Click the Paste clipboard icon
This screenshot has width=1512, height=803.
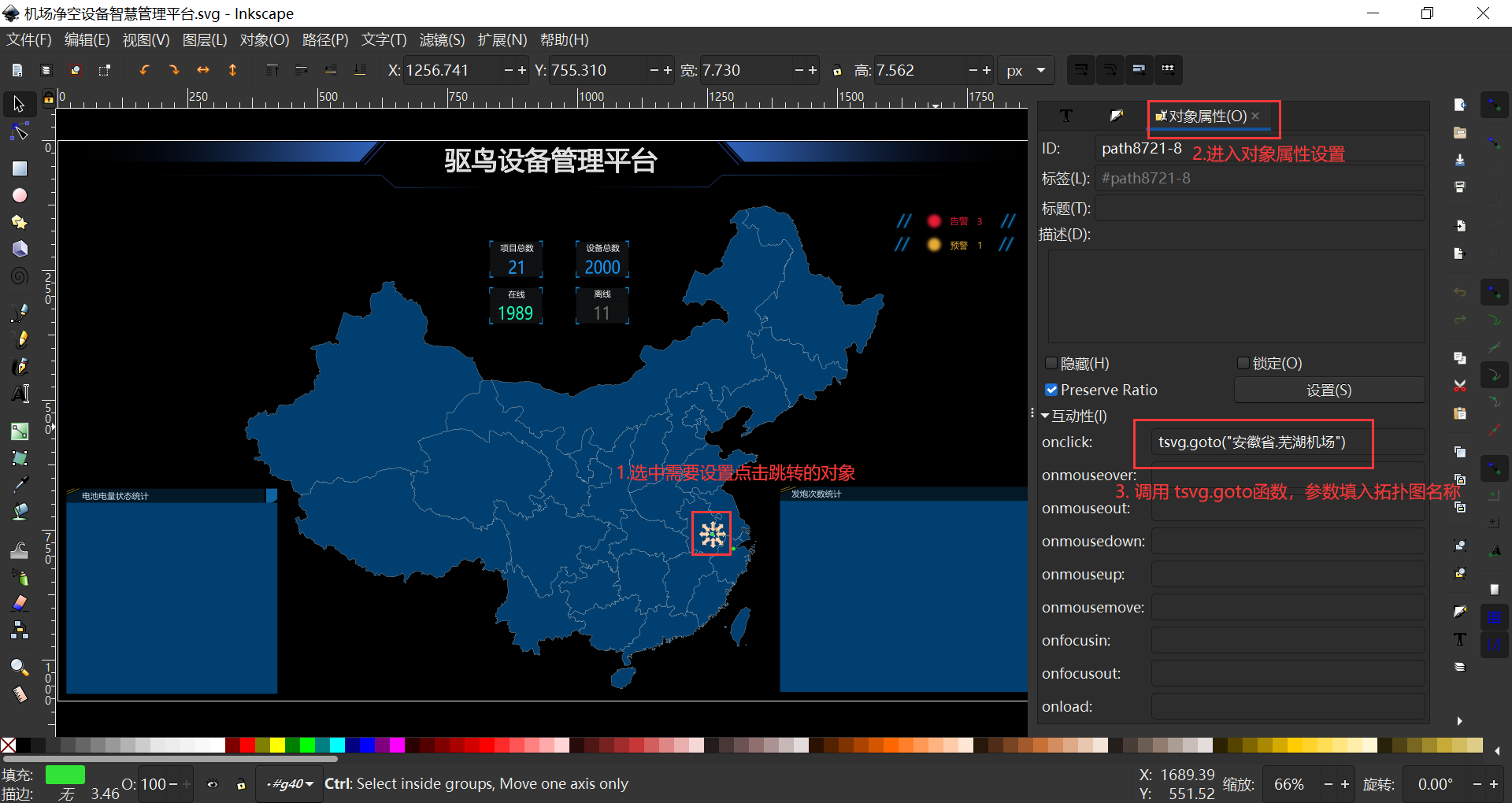(1459, 413)
